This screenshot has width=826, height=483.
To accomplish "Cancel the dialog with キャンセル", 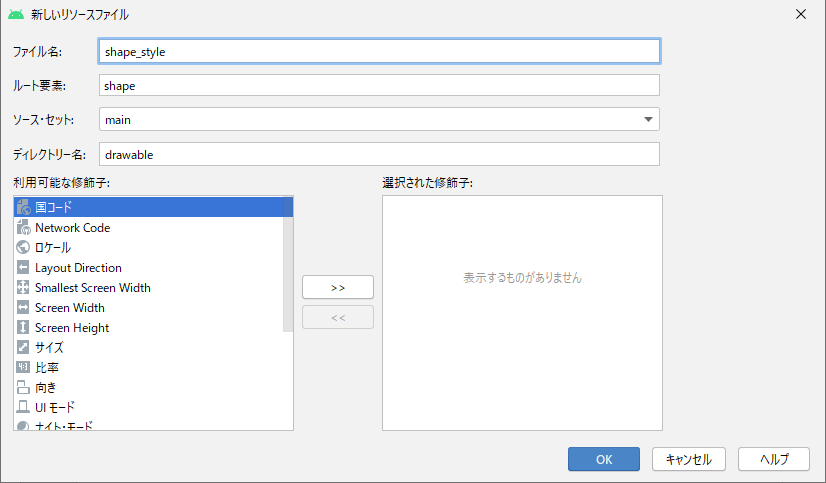I will tap(688, 459).
